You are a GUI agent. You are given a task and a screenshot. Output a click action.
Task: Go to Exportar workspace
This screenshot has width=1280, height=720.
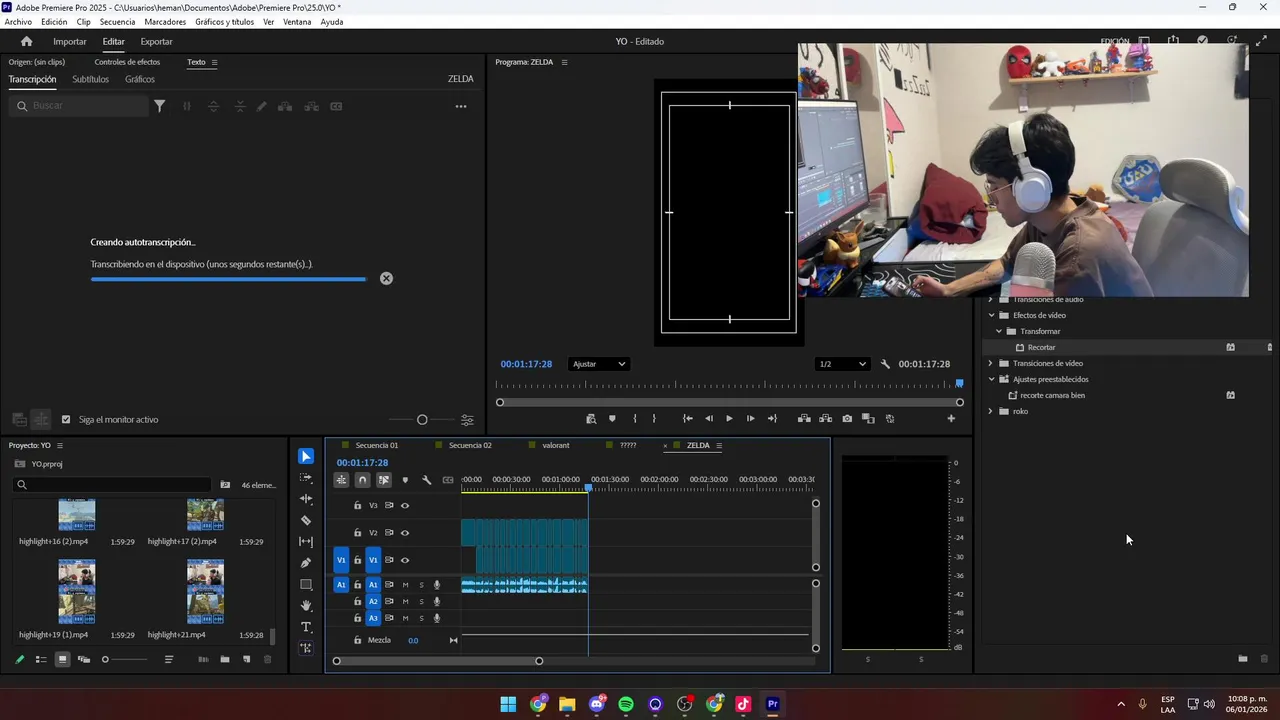pos(156,41)
